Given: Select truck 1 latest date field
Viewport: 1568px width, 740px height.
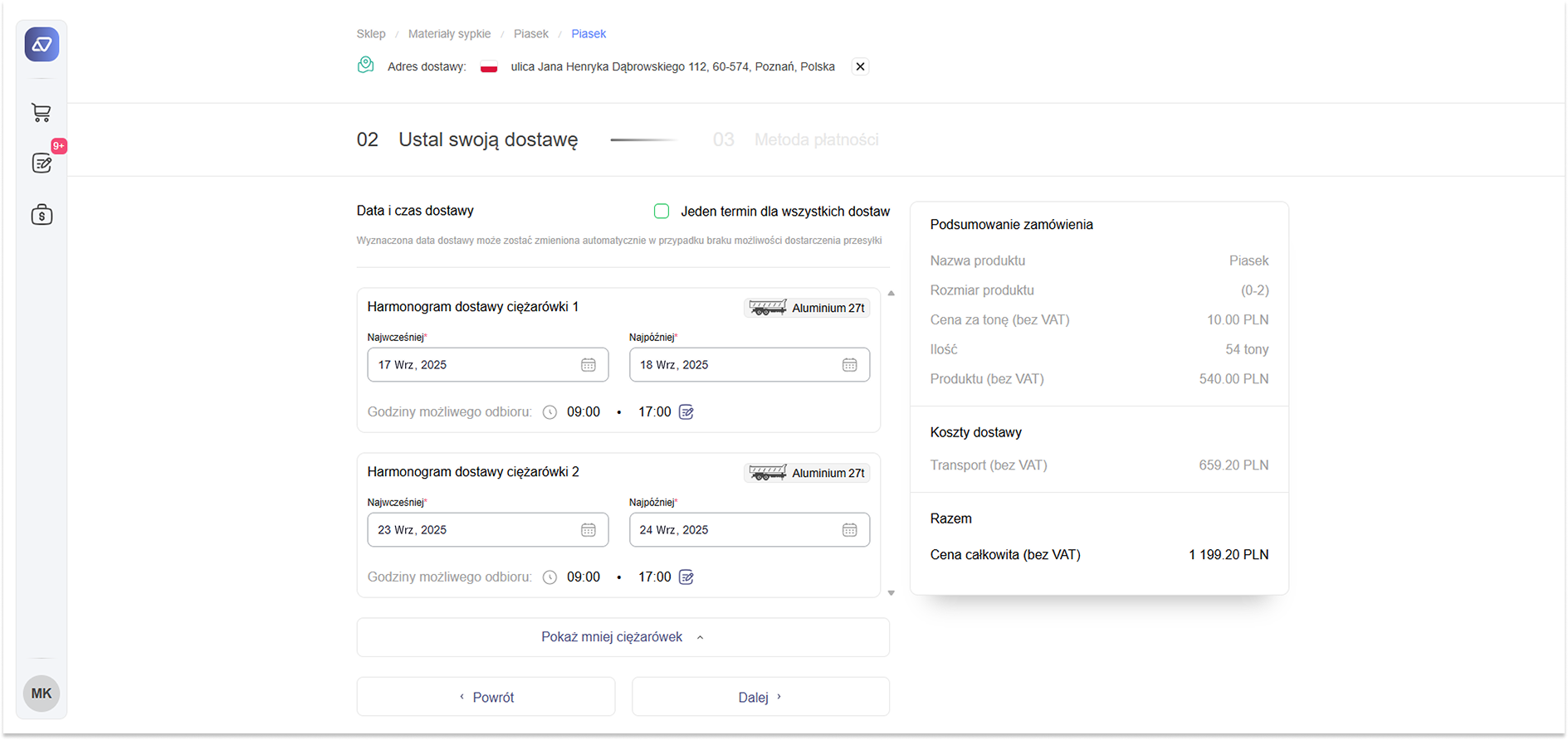Looking at the screenshot, I should [730, 365].
